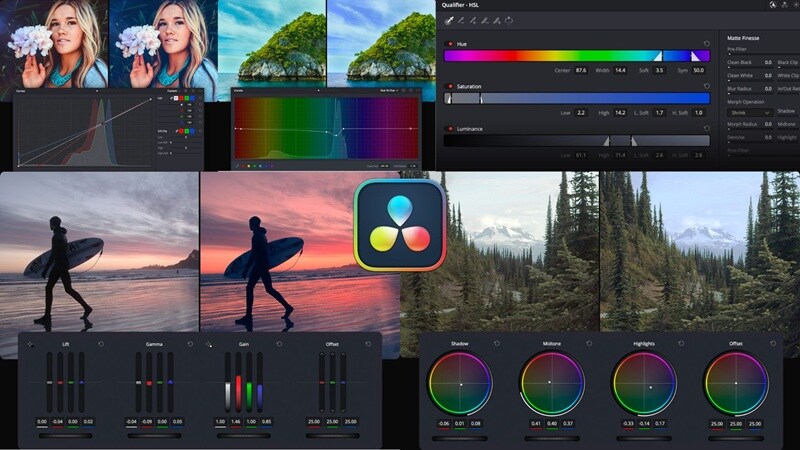The image size is (800, 450).
Task: Select the picker subtract tool in Qualifier
Action: (x=461, y=20)
